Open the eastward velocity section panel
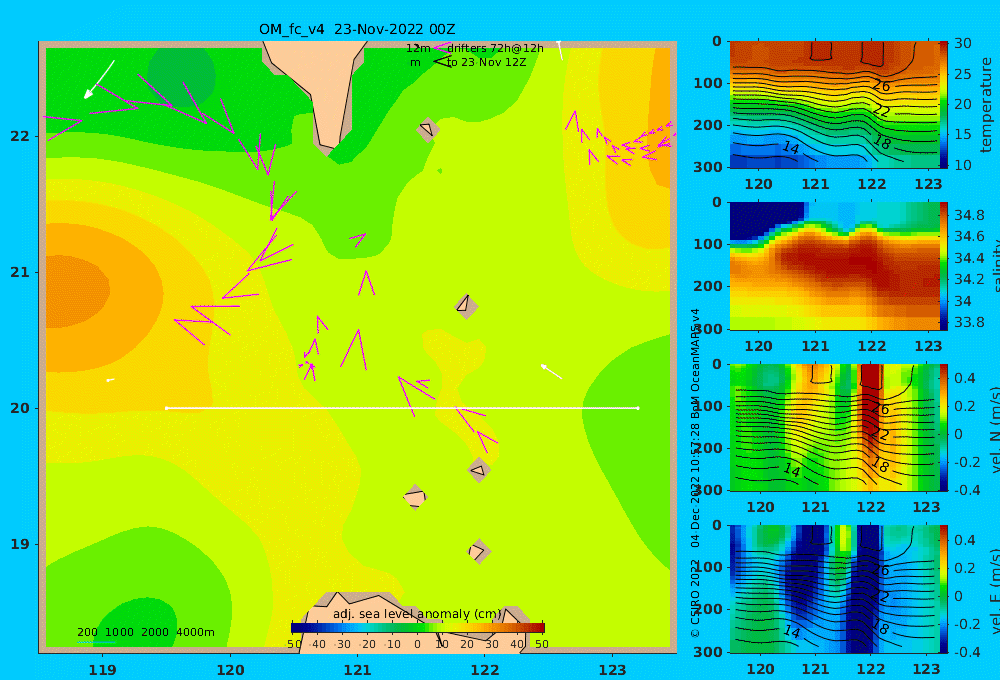The height and width of the screenshot is (680, 1000). (x=834, y=589)
